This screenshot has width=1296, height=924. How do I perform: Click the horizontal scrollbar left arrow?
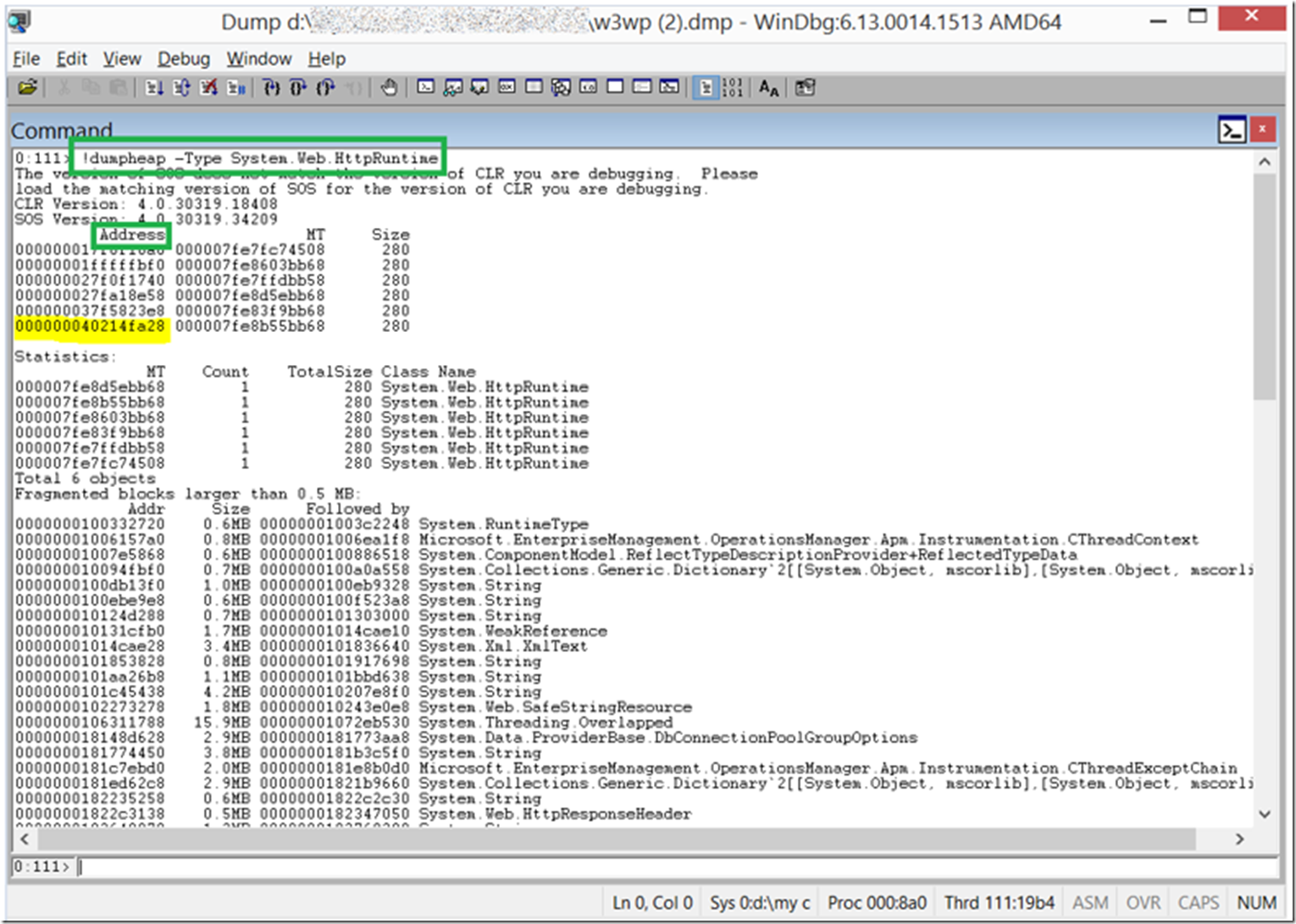(25, 839)
